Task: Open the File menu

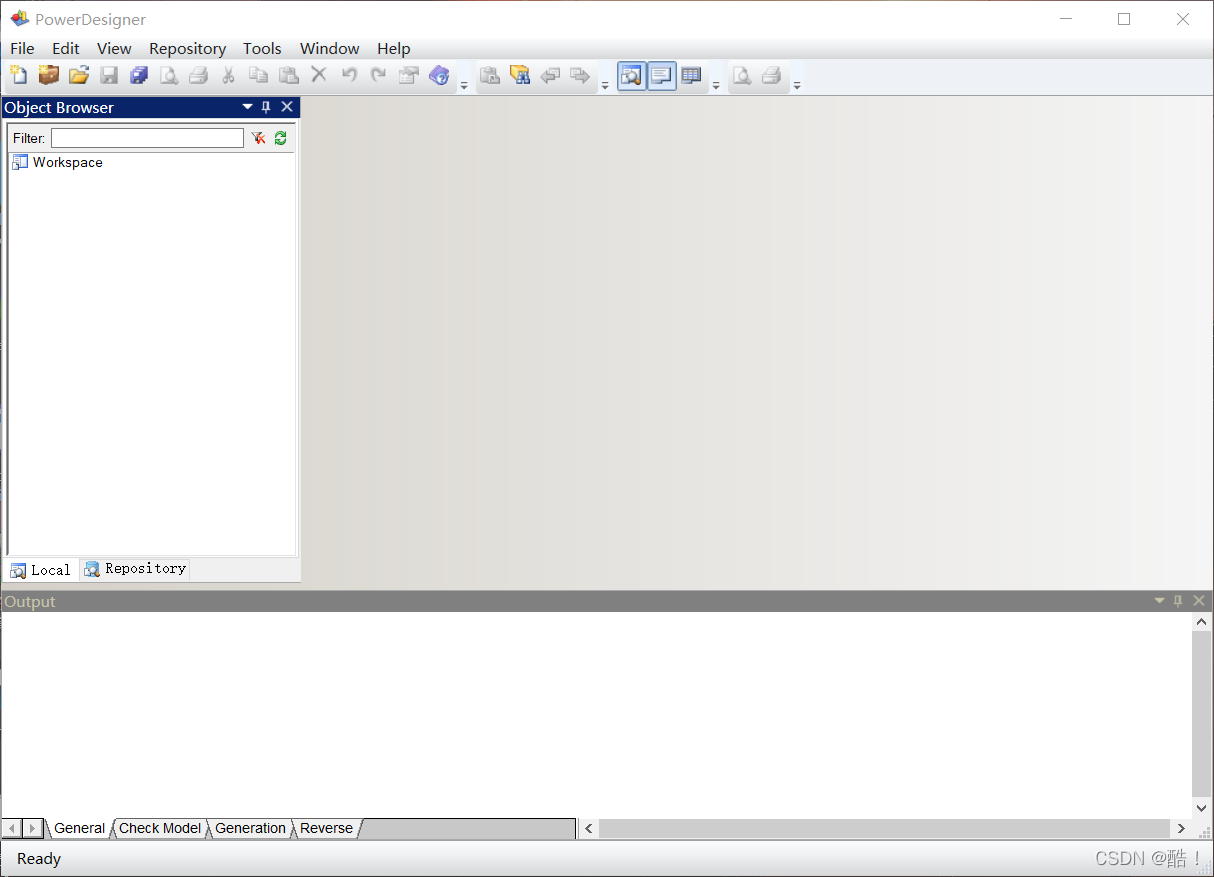Action: [22, 48]
